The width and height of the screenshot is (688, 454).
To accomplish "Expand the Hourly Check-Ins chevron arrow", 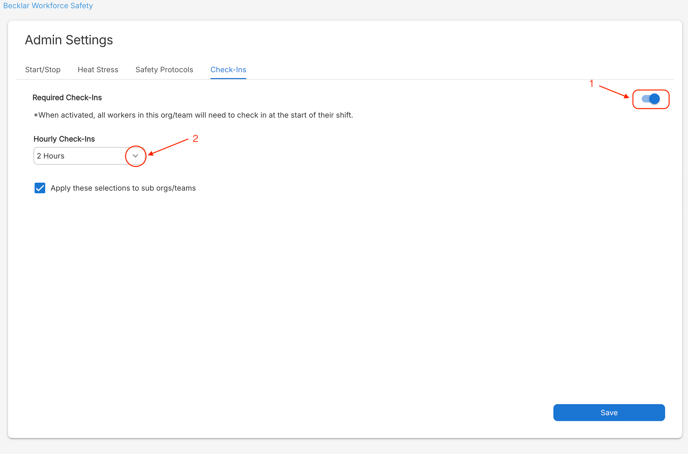I will pos(135,156).
